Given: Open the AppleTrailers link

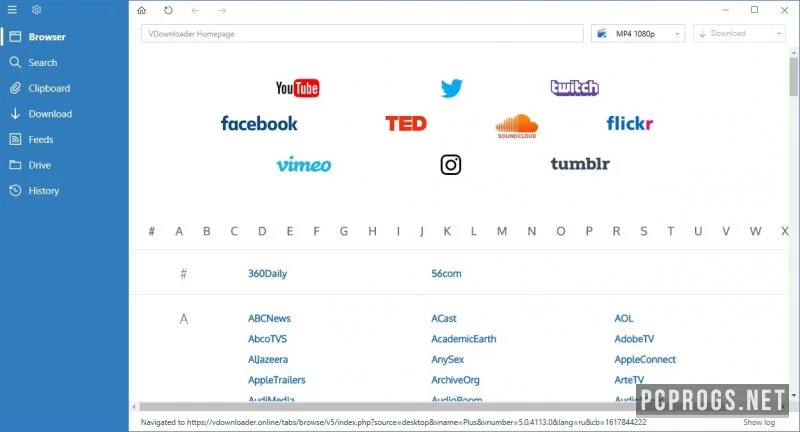Looking at the screenshot, I should click(277, 380).
